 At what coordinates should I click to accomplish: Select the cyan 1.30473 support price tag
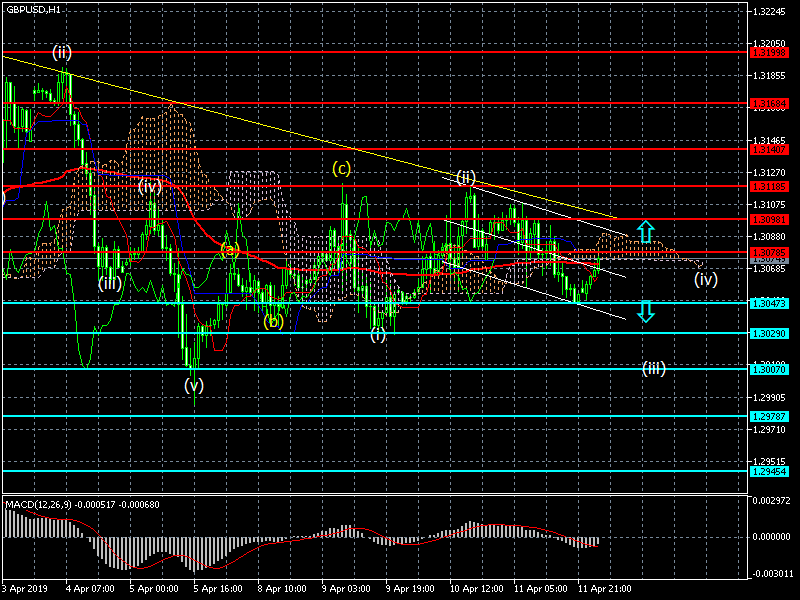[770, 302]
